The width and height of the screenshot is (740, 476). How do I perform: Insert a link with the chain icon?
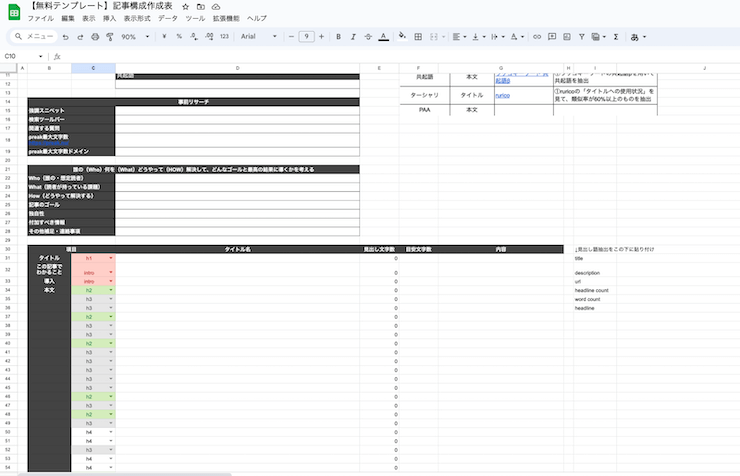(537, 37)
